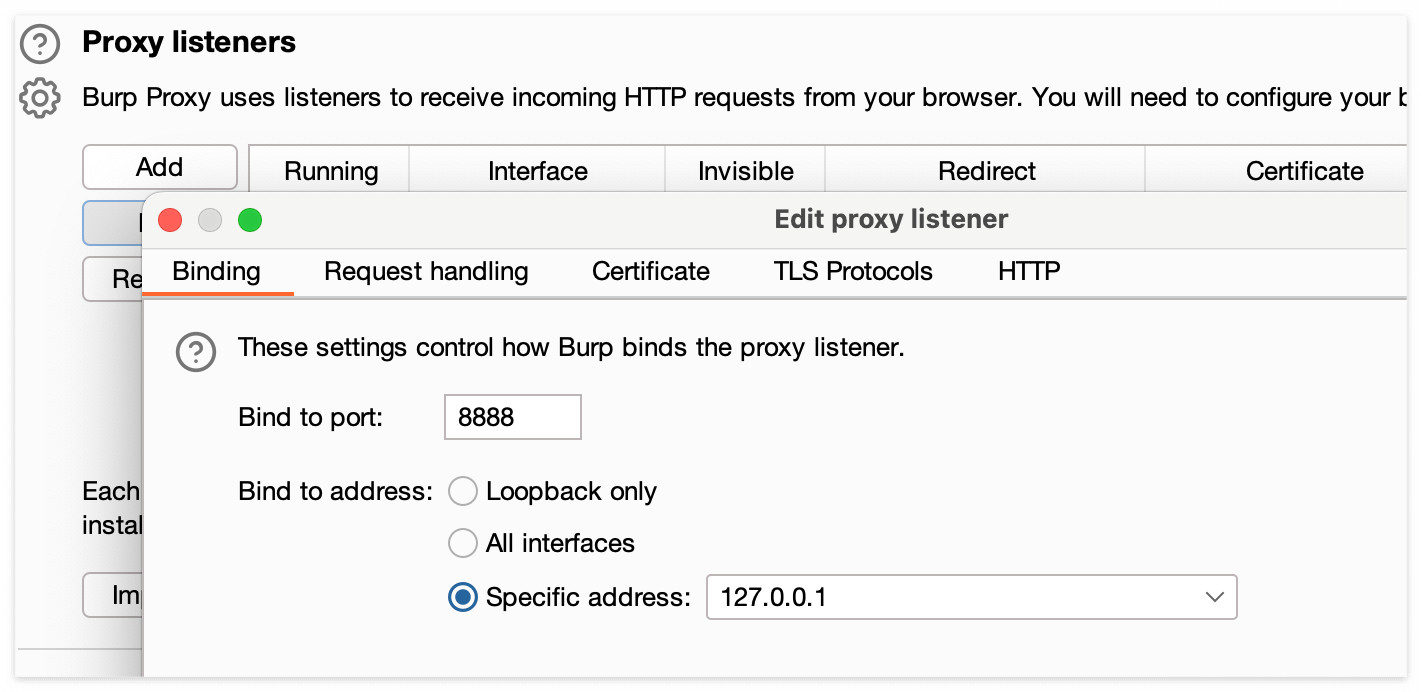Close the Edit proxy listener dialog
Screen dimensions: 1422x692
[170, 220]
